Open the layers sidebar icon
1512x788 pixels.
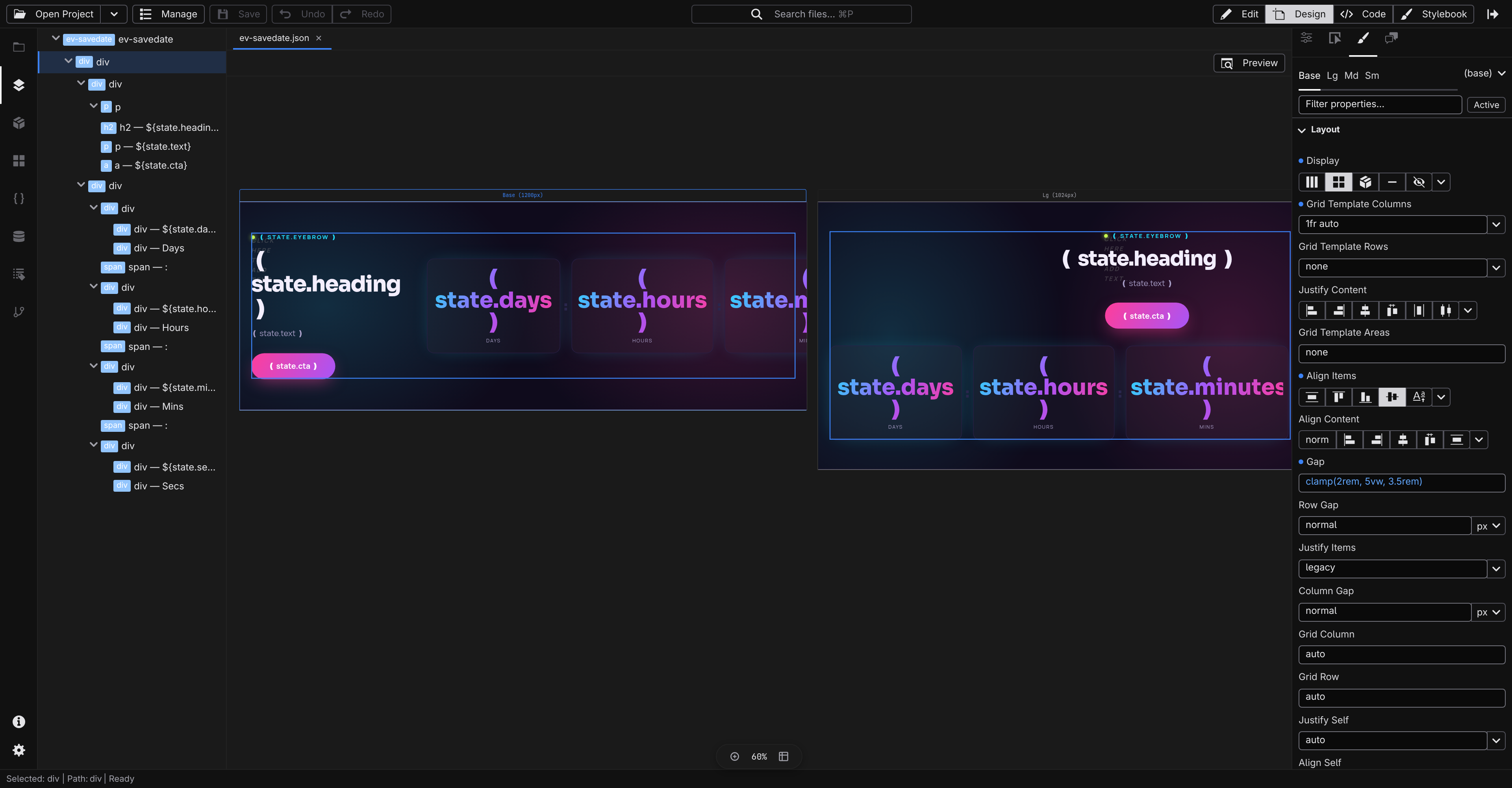click(x=19, y=85)
